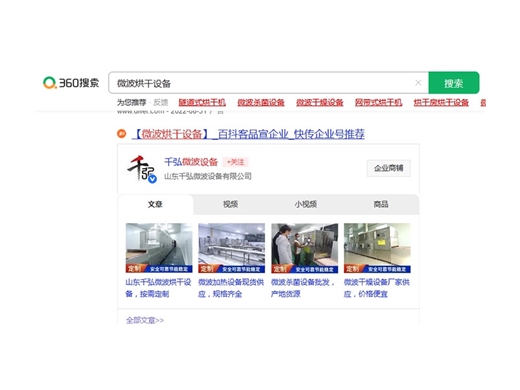Viewport: 520px width, 390px height.
Task: Open the 【微波烘干设备】百科 result title
Action: 248,134
